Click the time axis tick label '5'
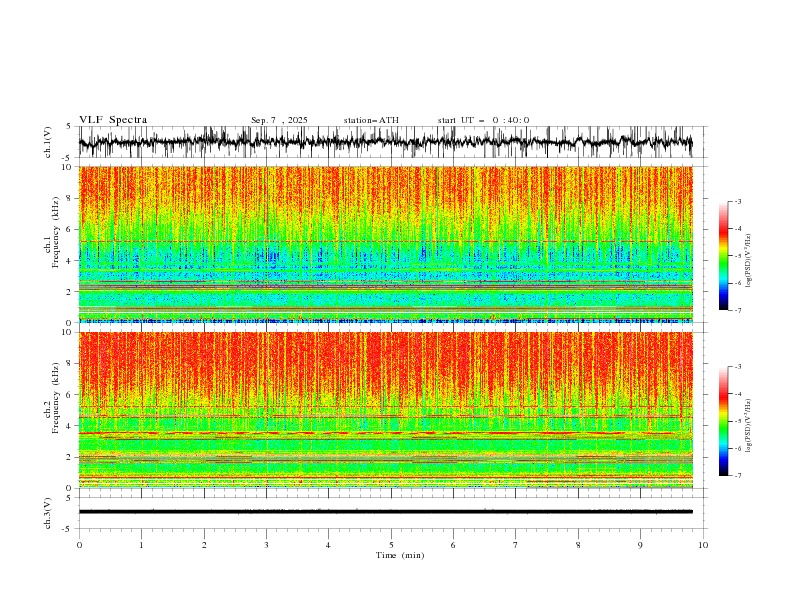Screen dimensions: 792x612 [x=391, y=545]
